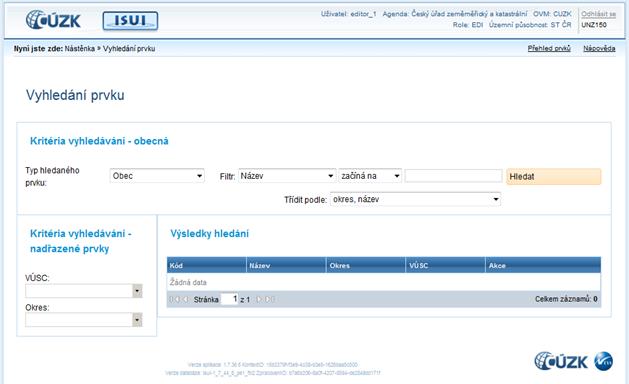Open the Nápověda help link

(x=599, y=49)
